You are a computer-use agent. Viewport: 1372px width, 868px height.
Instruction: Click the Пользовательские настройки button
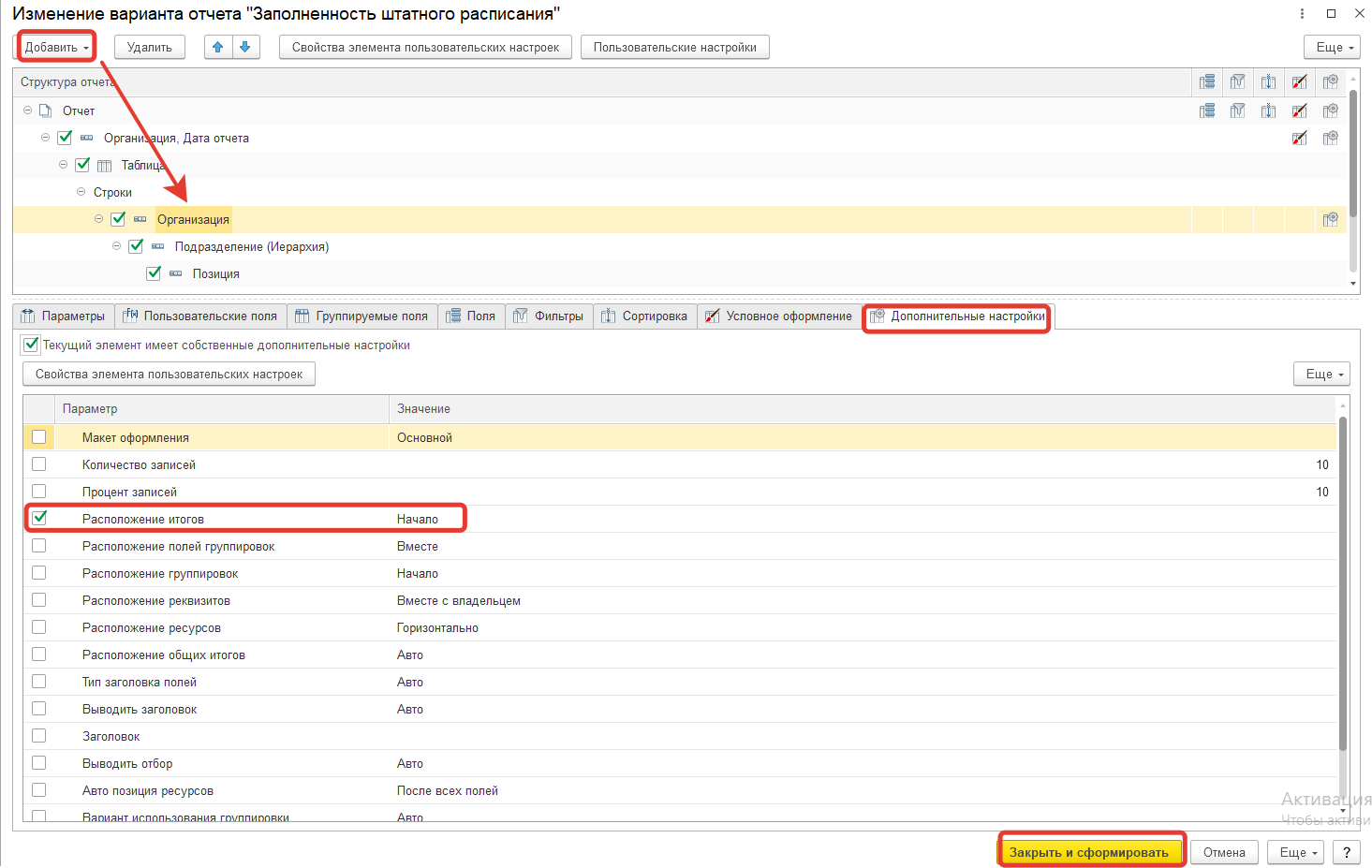point(674,47)
